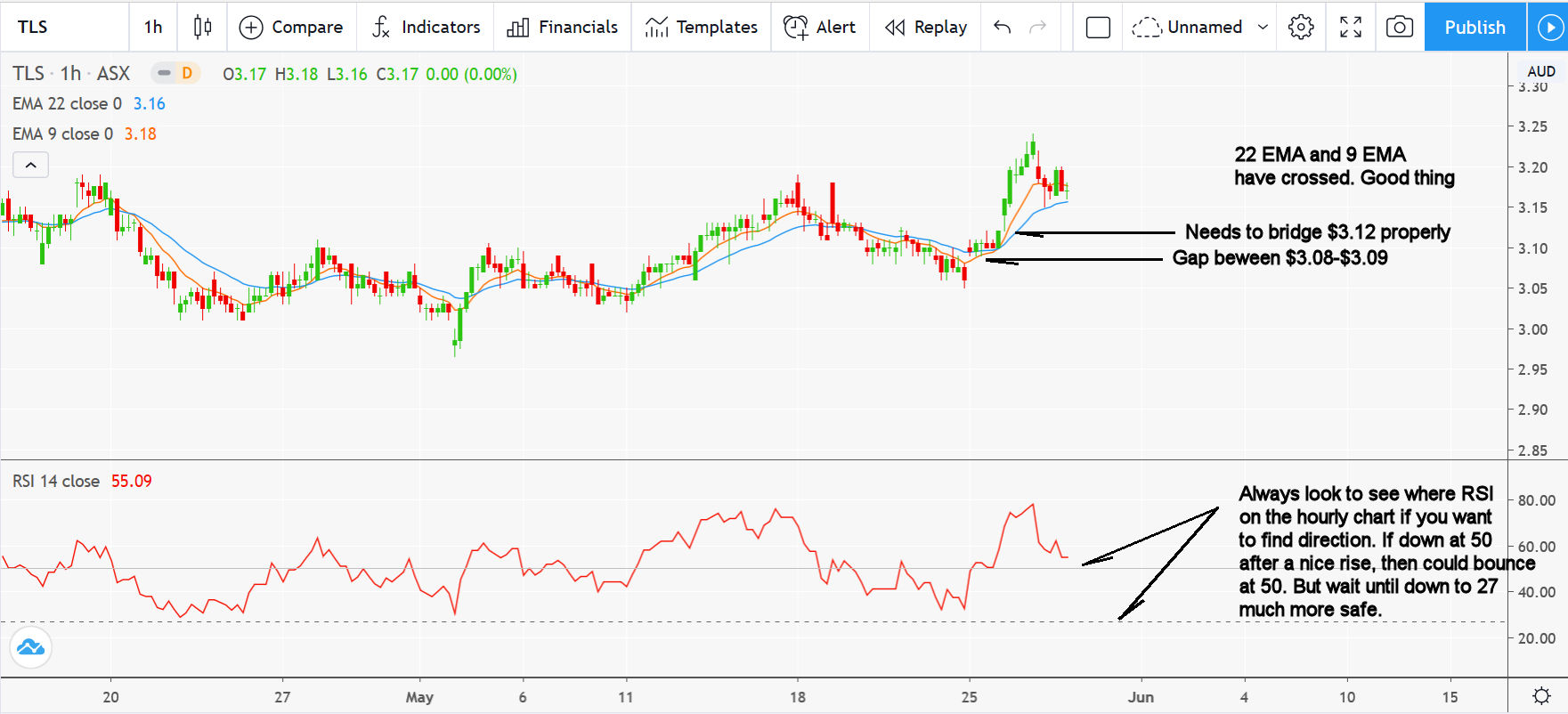1568x714 pixels.
Task: Take a chart snapshot with camera icon
Action: (1400, 27)
